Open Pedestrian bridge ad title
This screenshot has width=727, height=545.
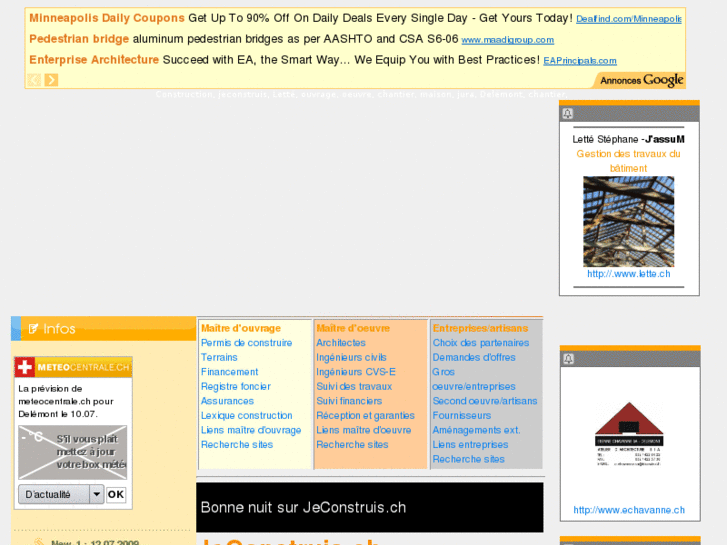pyautogui.click(x=79, y=39)
